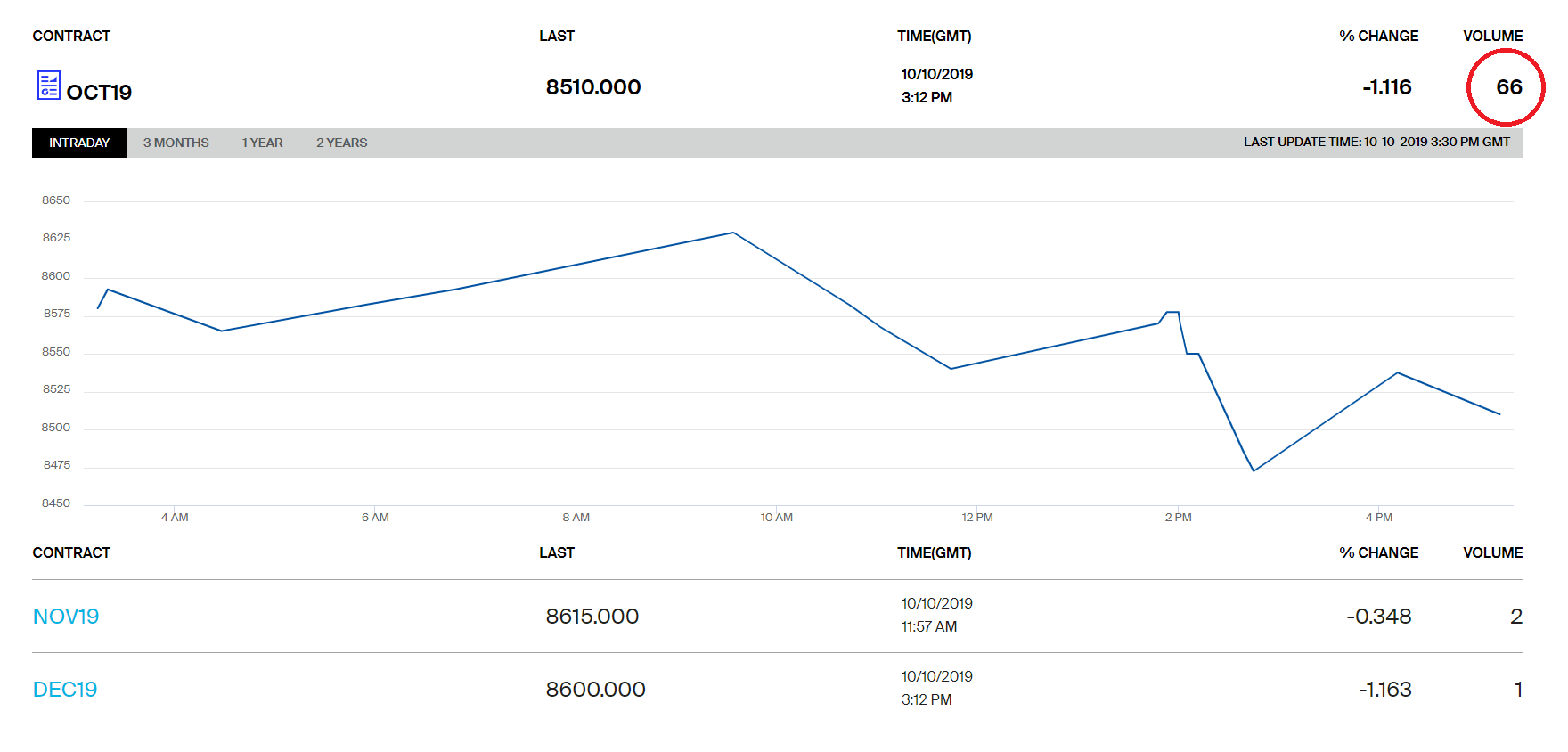Click the LAST UPDATE TIME text
This screenshot has height=752, width=1568.
(x=1376, y=143)
